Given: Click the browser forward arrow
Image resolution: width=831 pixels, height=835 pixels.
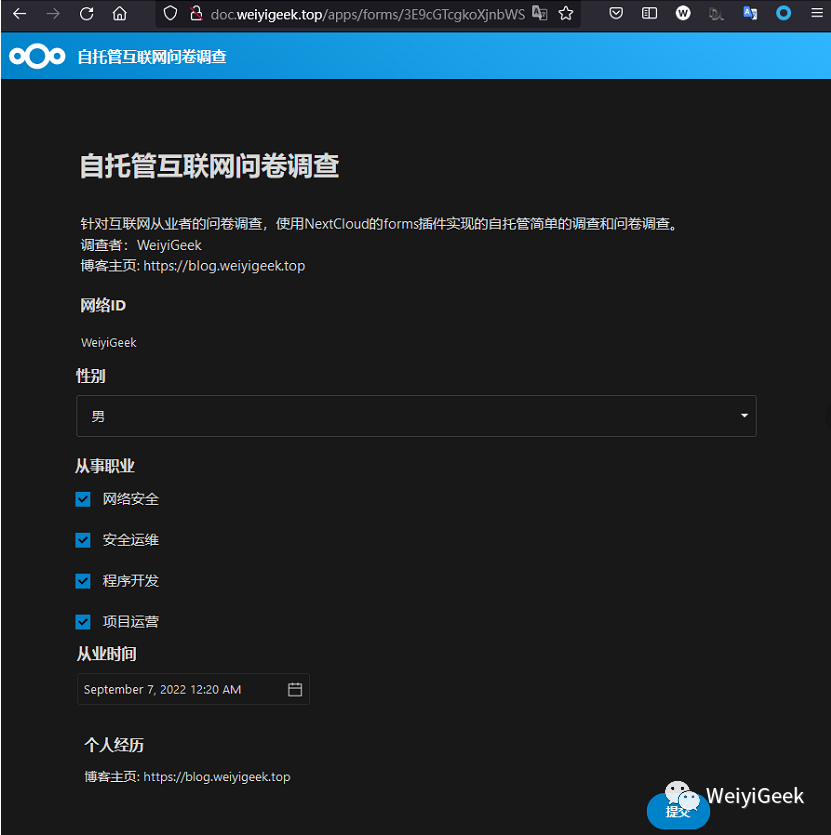Looking at the screenshot, I should coord(53,13).
